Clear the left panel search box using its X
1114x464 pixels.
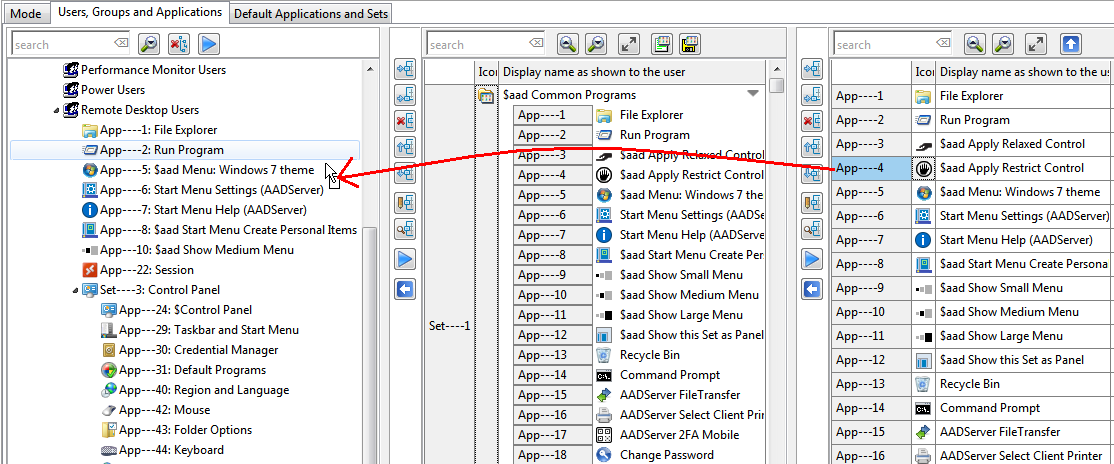pos(121,44)
